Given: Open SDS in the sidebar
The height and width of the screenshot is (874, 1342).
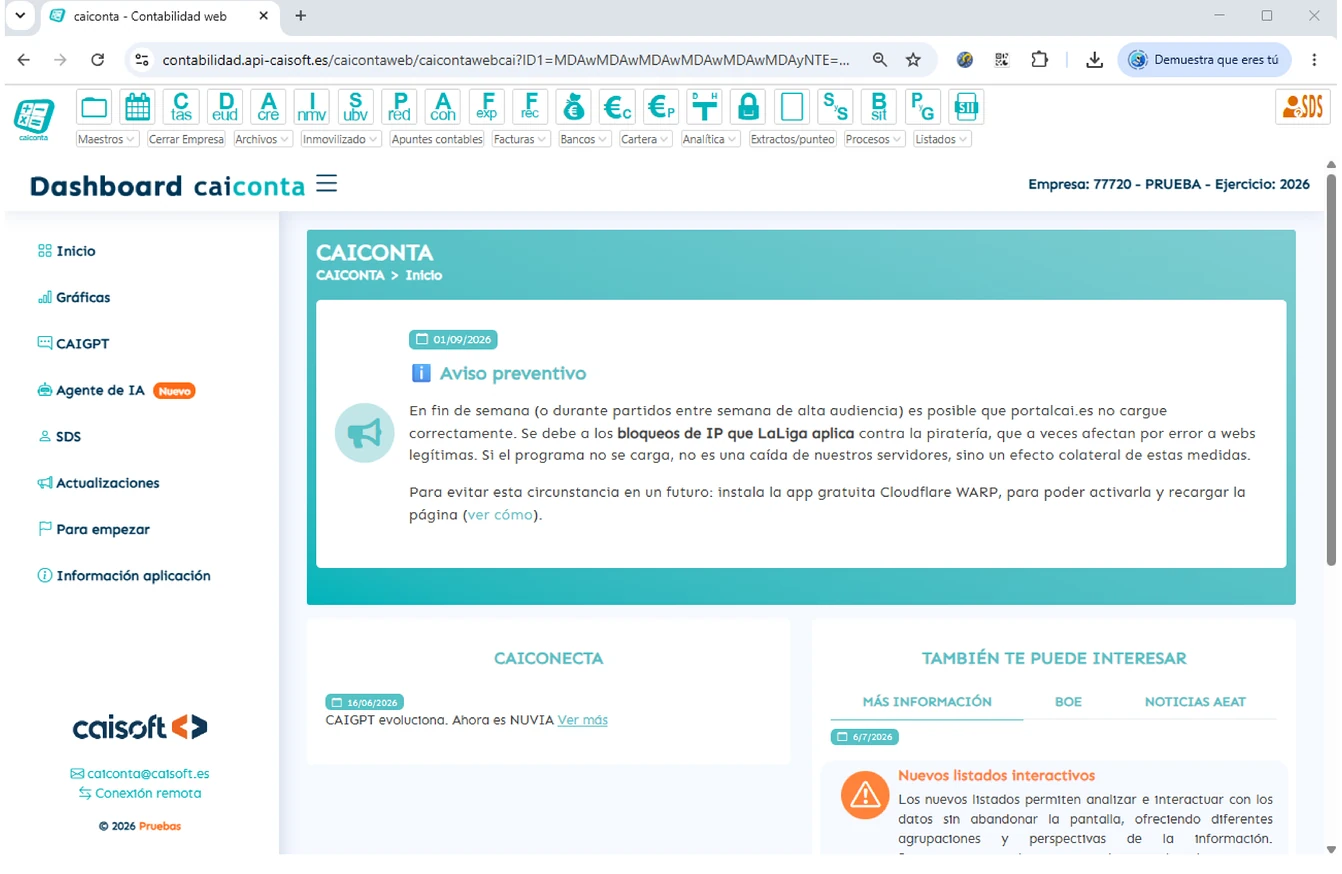Looking at the screenshot, I should [59, 436].
